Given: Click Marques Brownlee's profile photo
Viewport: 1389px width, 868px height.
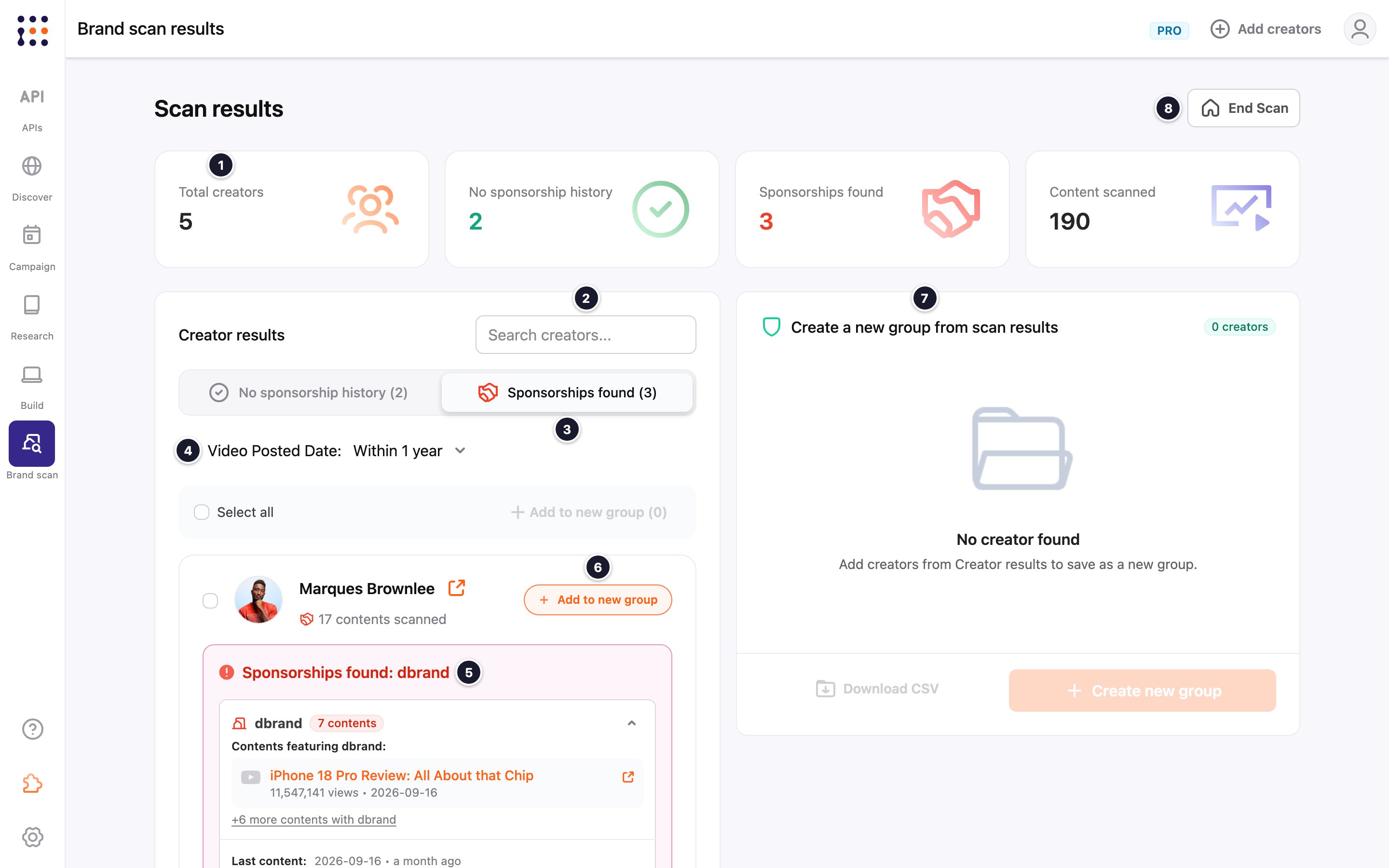Looking at the screenshot, I should pos(259,600).
